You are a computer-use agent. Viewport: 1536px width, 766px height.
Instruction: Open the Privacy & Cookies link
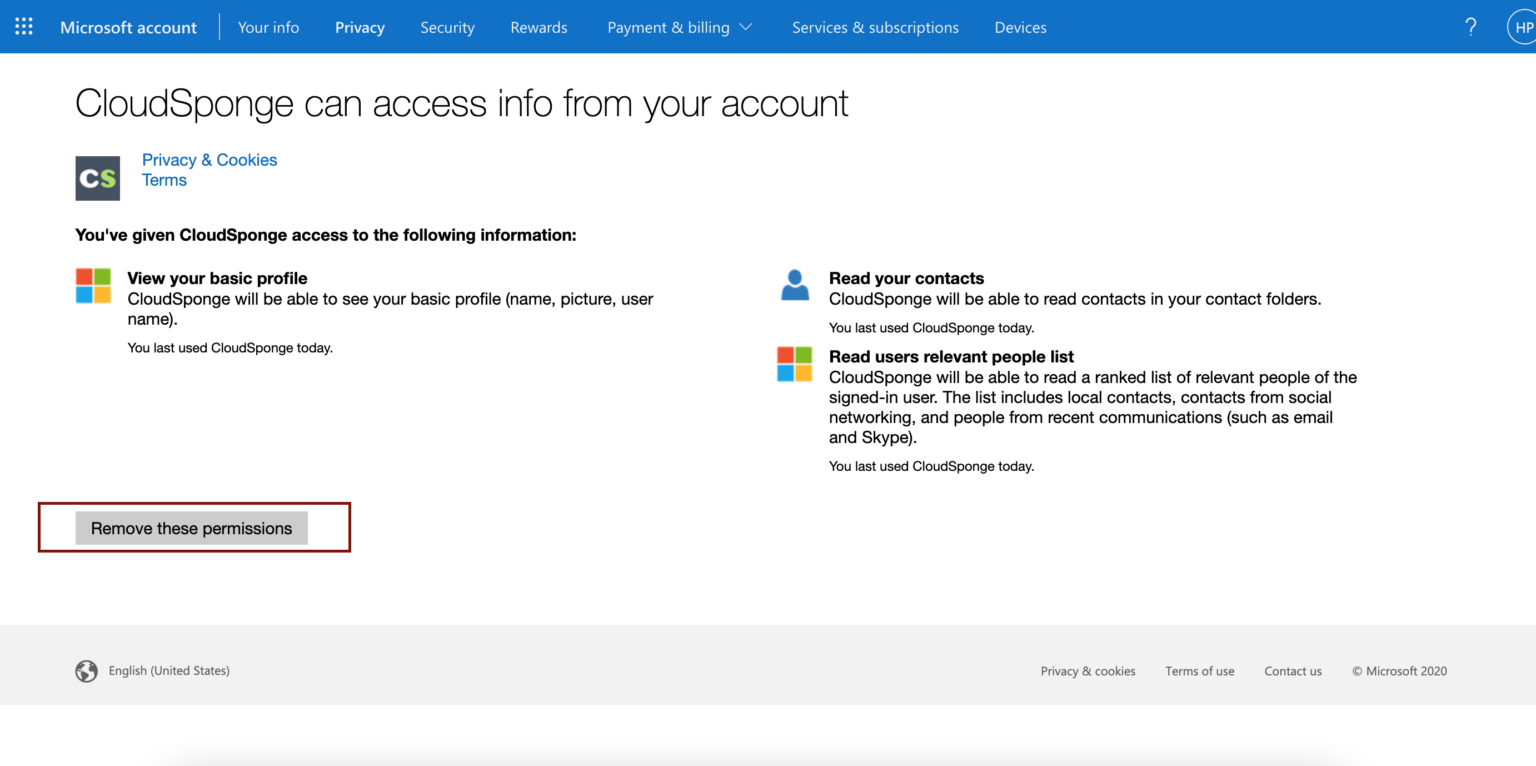(x=209, y=159)
